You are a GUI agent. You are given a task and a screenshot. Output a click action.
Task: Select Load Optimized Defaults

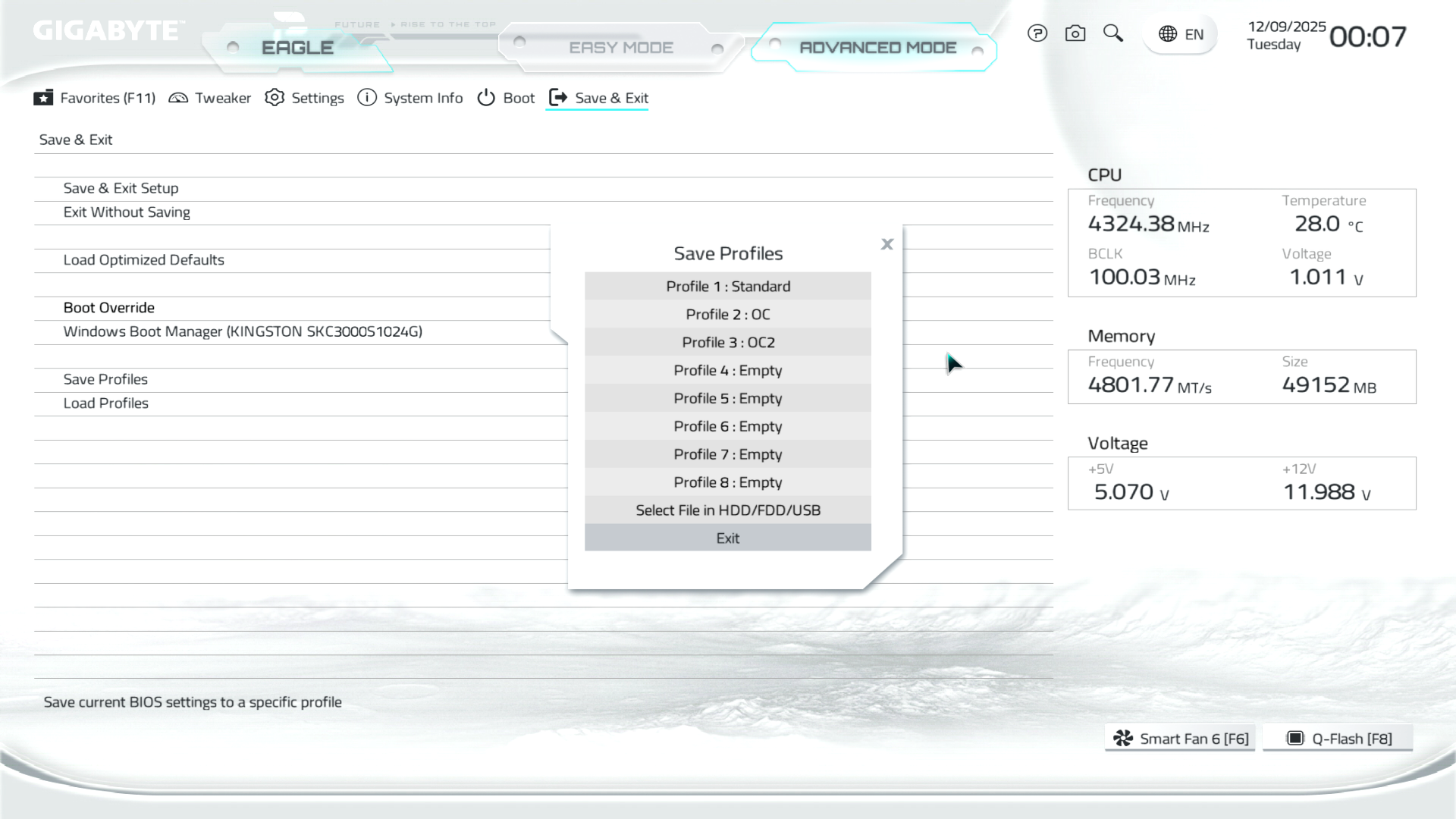coord(143,260)
